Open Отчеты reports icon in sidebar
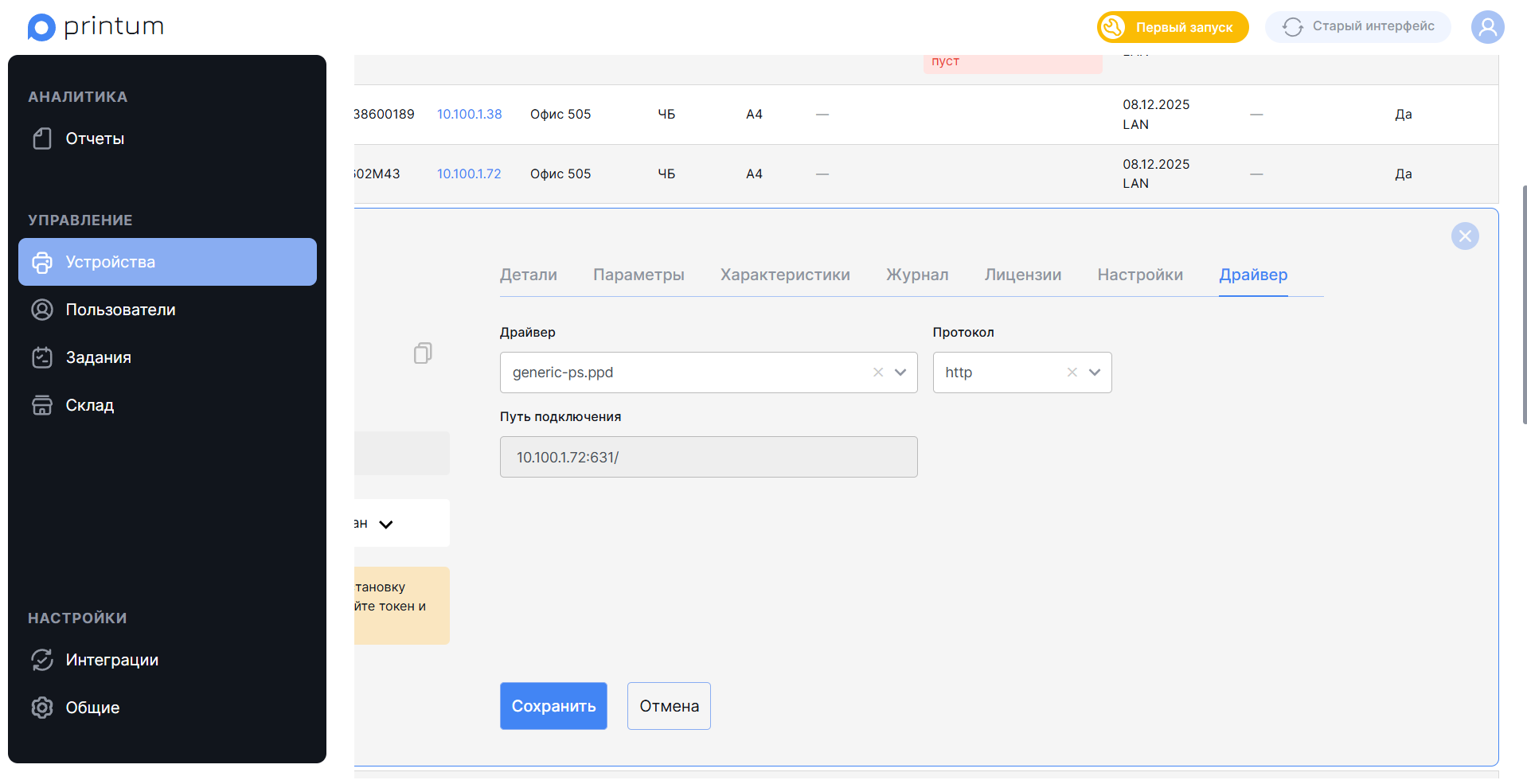The width and height of the screenshot is (1527, 784). (x=42, y=138)
